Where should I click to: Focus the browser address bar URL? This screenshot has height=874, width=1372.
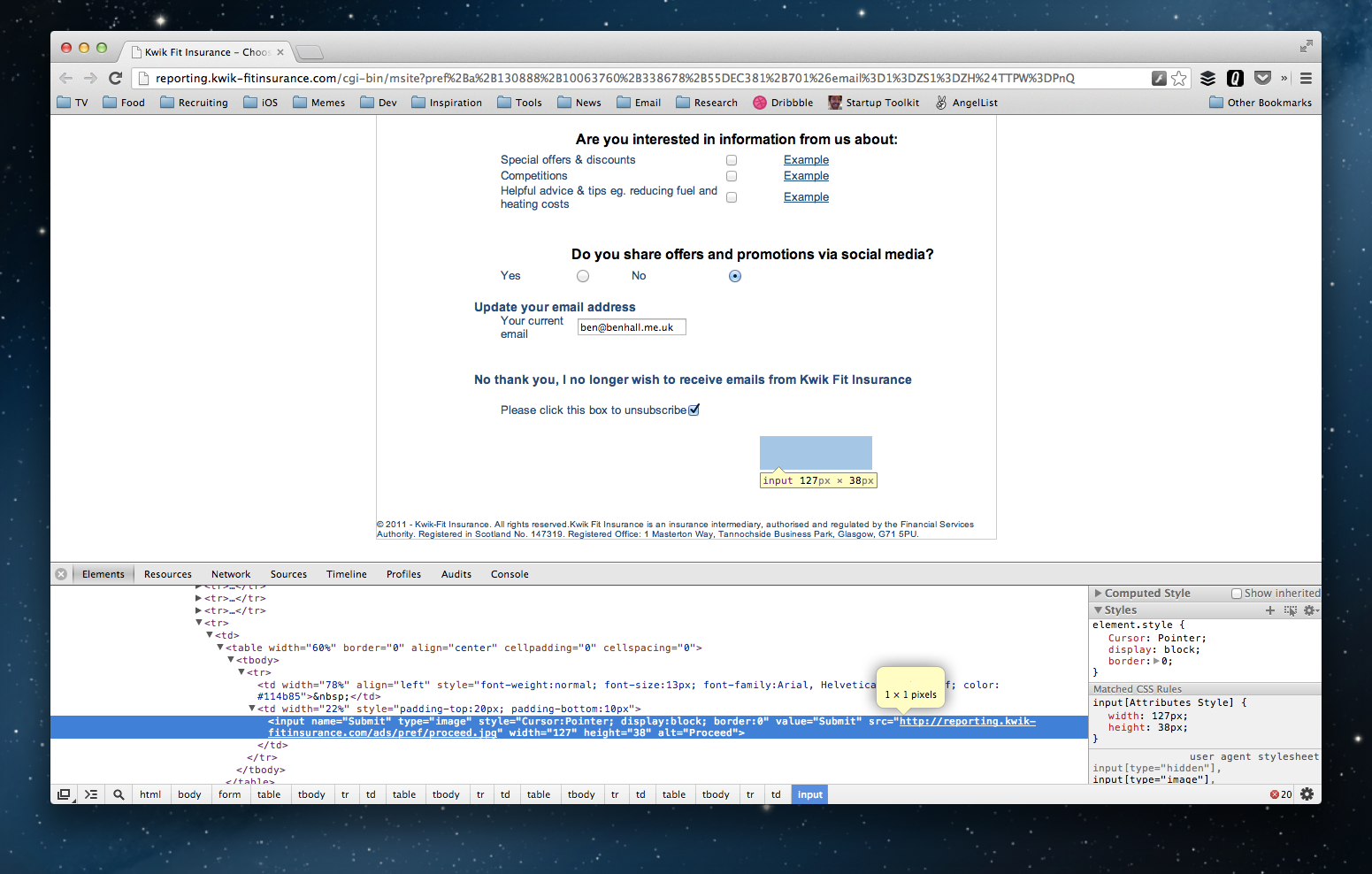click(615, 78)
